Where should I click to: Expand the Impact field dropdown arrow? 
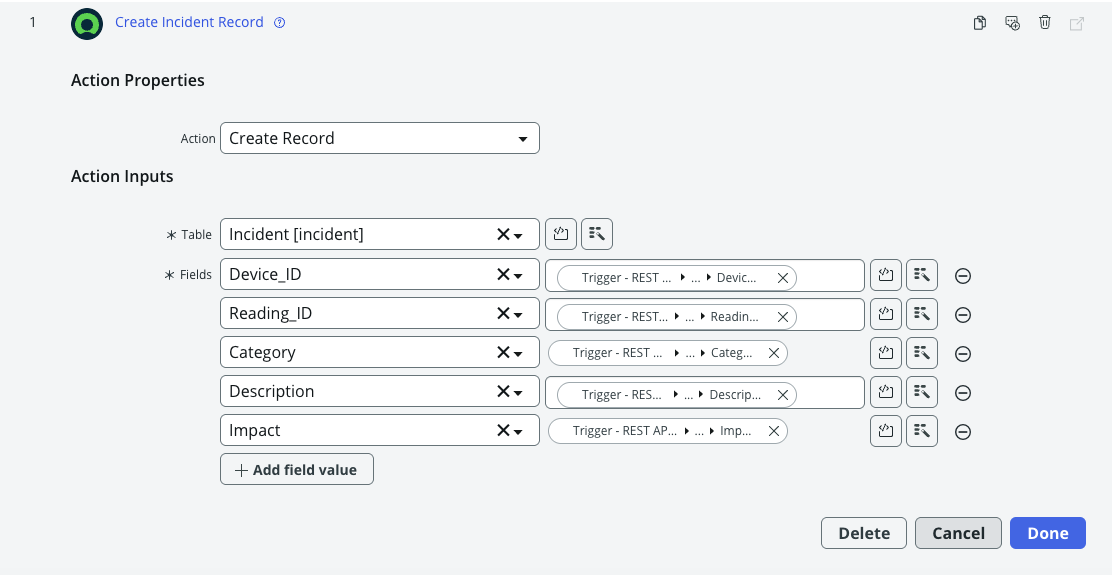point(518,432)
